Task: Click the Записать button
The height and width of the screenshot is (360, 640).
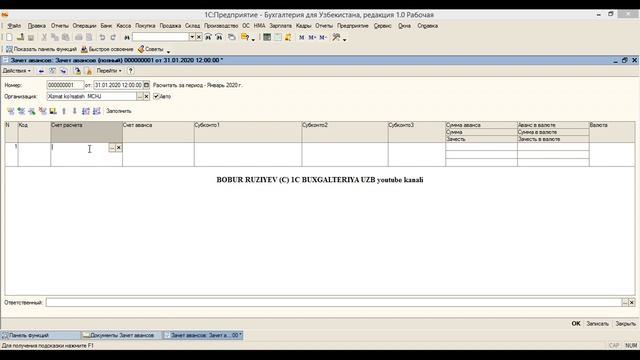Action: (x=598, y=323)
